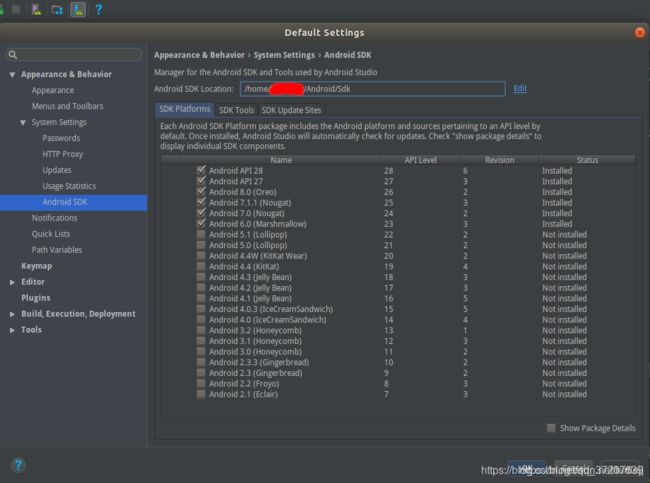Expand the Editor tree arrow
Viewport: 650px width, 483px height.
click(12, 282)
